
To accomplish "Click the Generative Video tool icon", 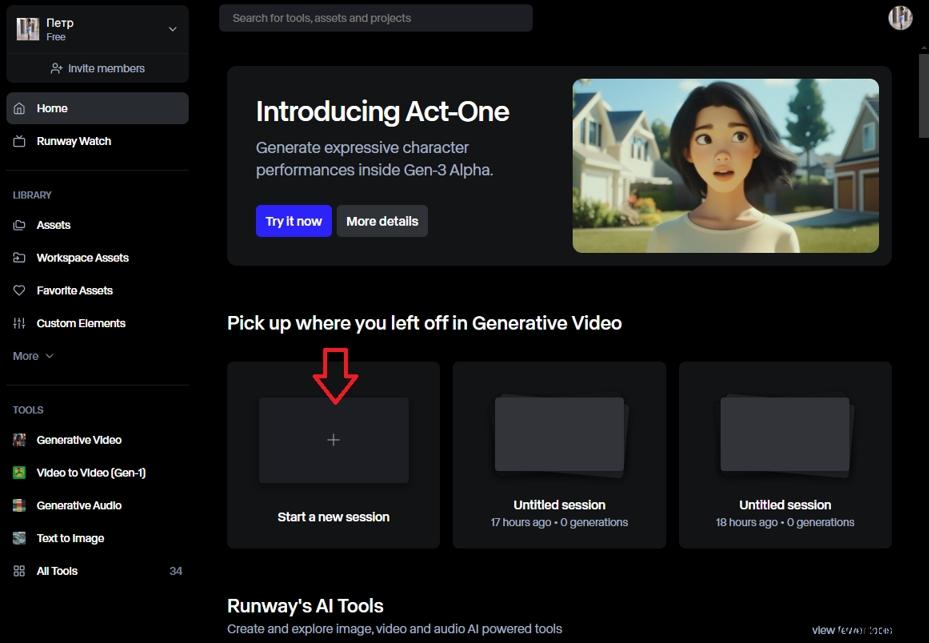I will 19,440.
